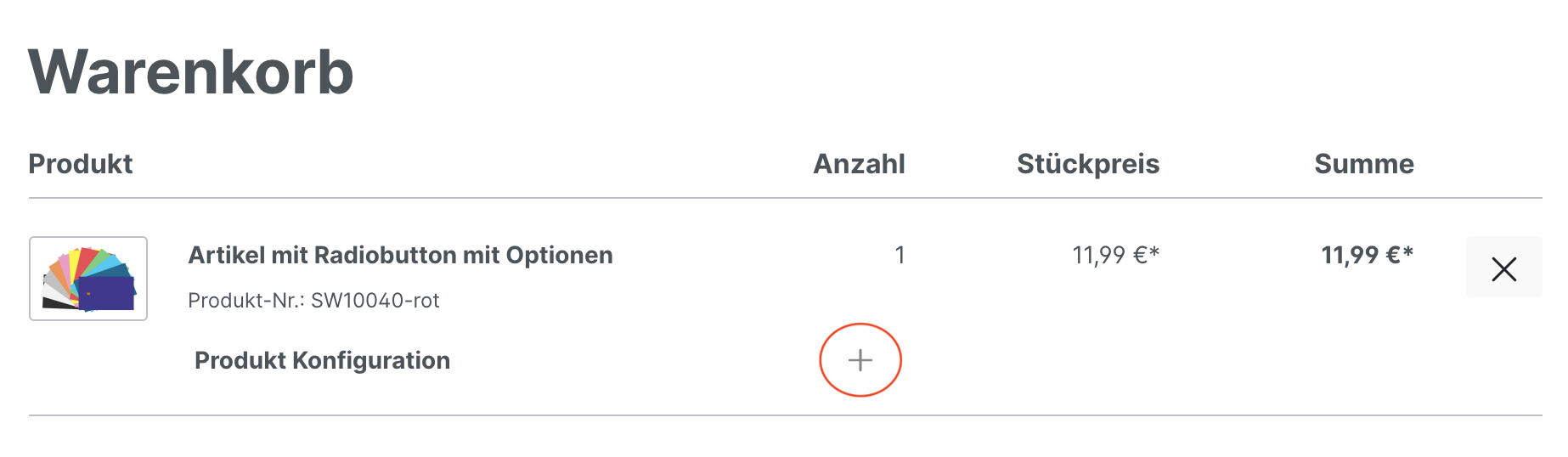Image resolution: width=1568 pixels, height=457 pixels.
Task: Click the 'Produkt-Nr.:' label text
Action: click(x=246, y=301)
